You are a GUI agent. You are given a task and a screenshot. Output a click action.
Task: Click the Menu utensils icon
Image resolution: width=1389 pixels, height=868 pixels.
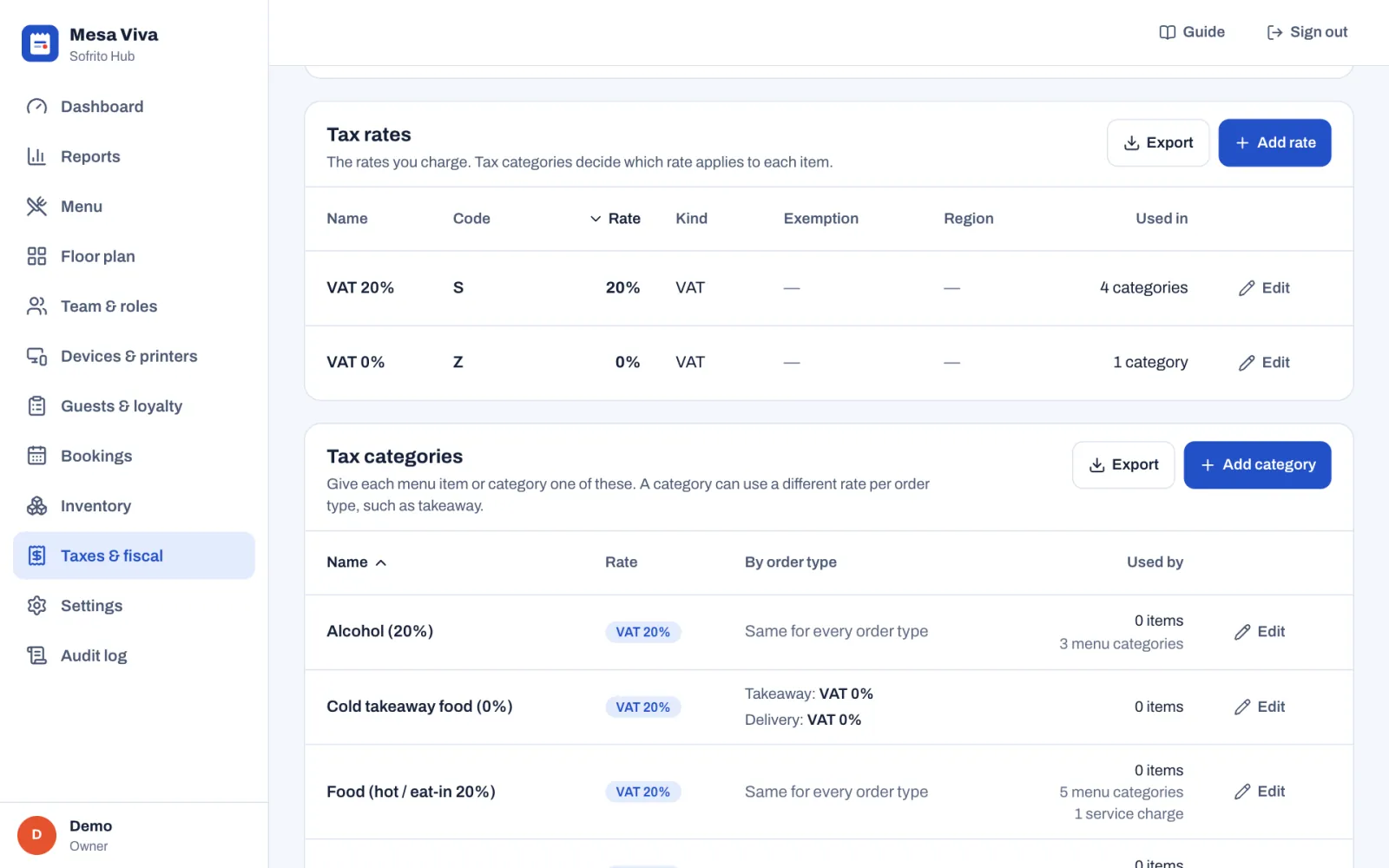coord(36,207)
